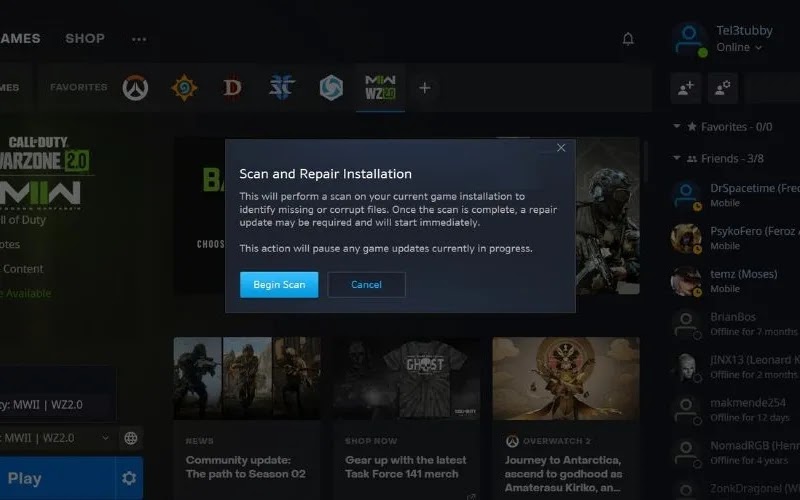Open Overwatch 2 Journey to Antarctica card
Image resolution: width=800 pixels, height=500 pixels.
566,418
